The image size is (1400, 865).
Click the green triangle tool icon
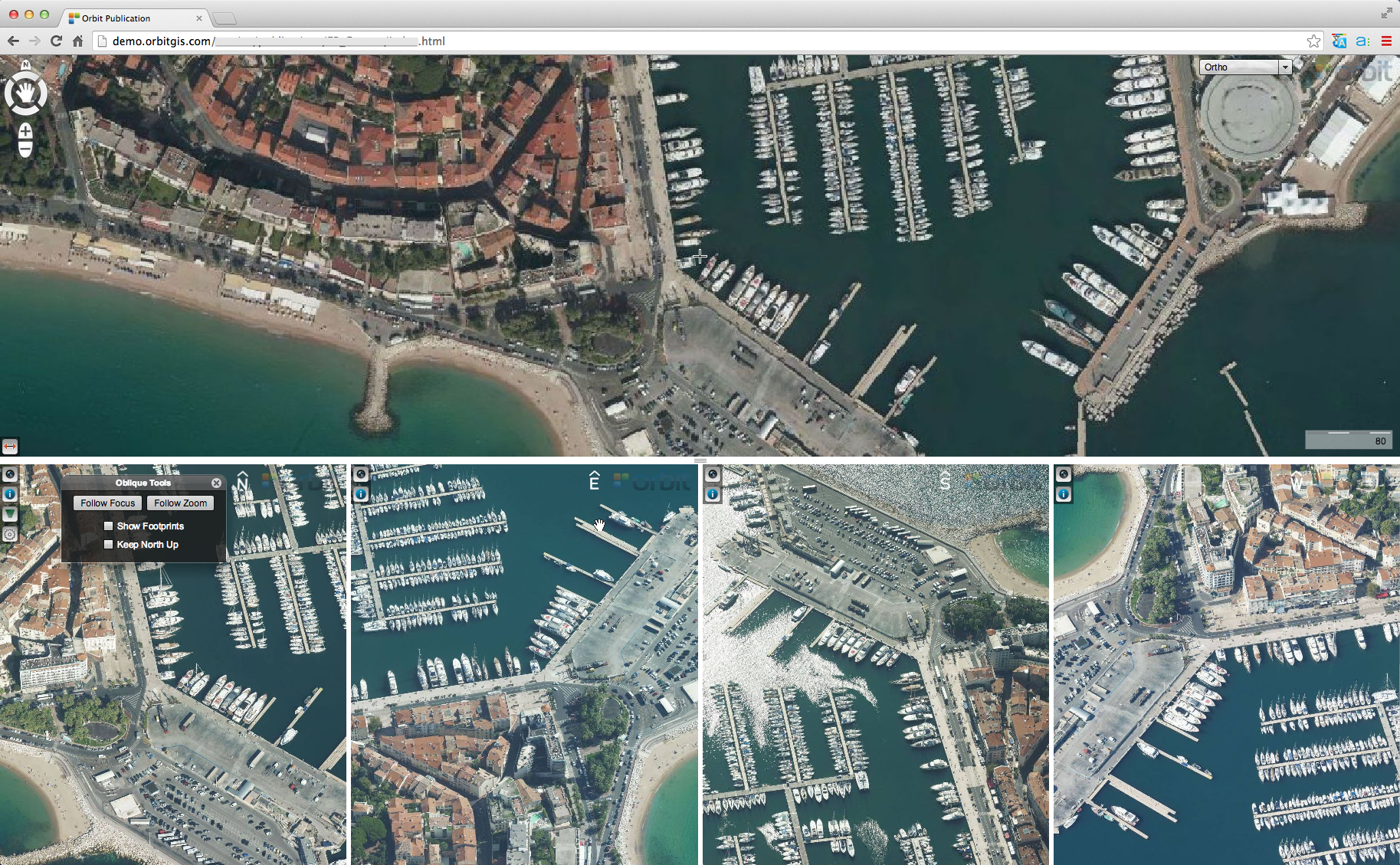(x=10, y=514)
